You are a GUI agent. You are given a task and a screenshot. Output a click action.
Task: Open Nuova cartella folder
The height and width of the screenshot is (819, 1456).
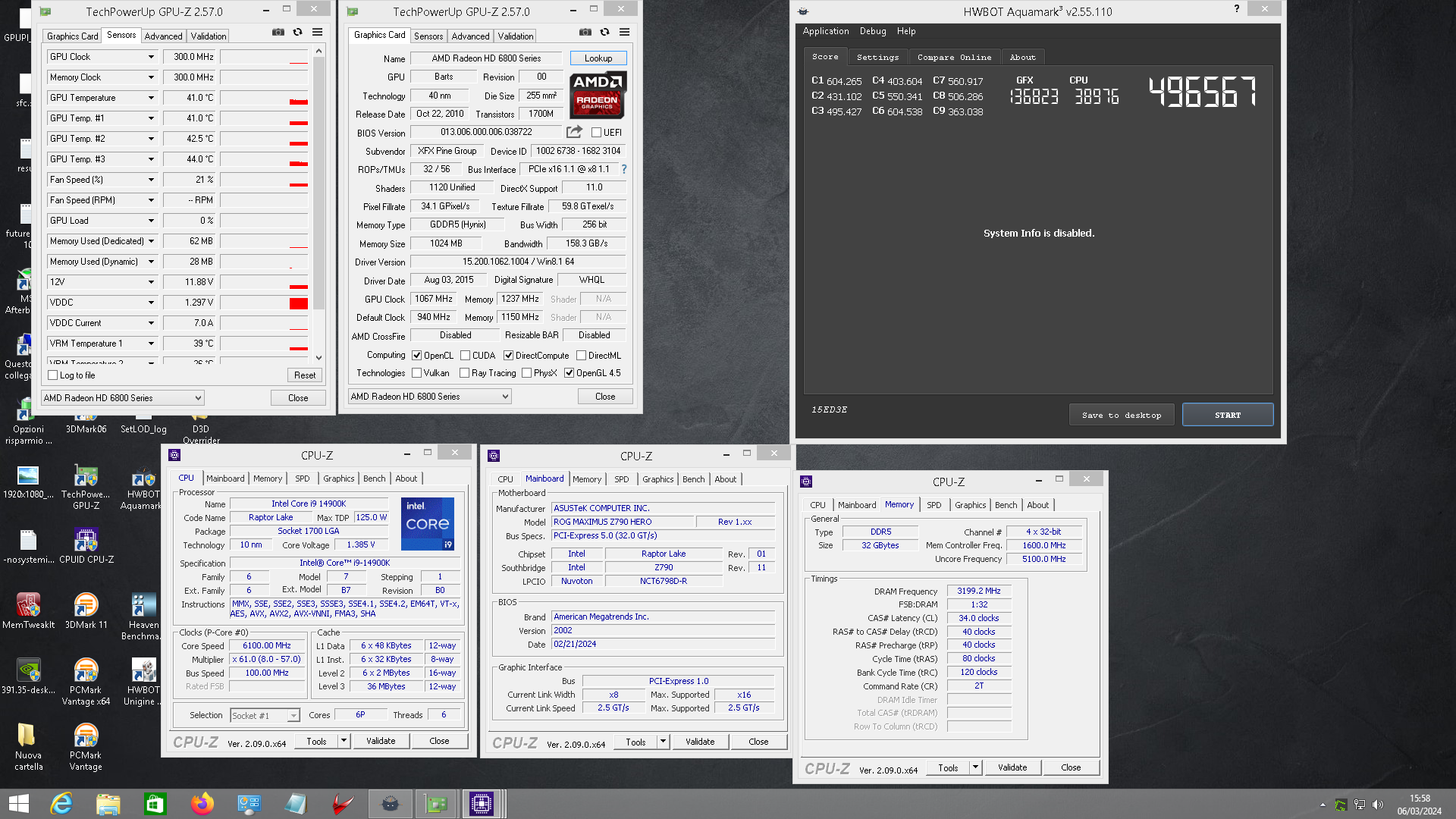point(28,747)
